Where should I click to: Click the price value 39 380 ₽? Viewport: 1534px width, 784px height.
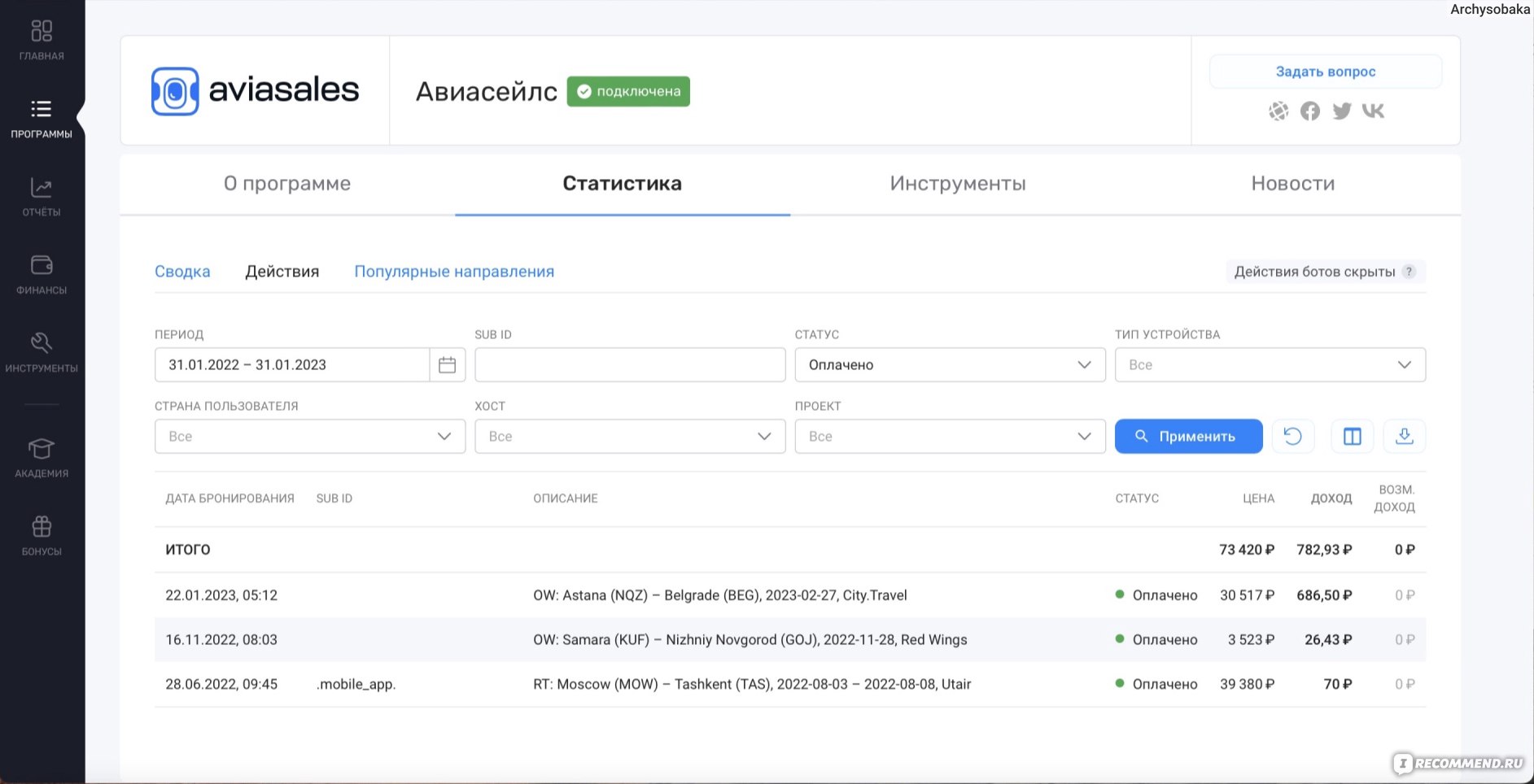[x=1247, y=685]
